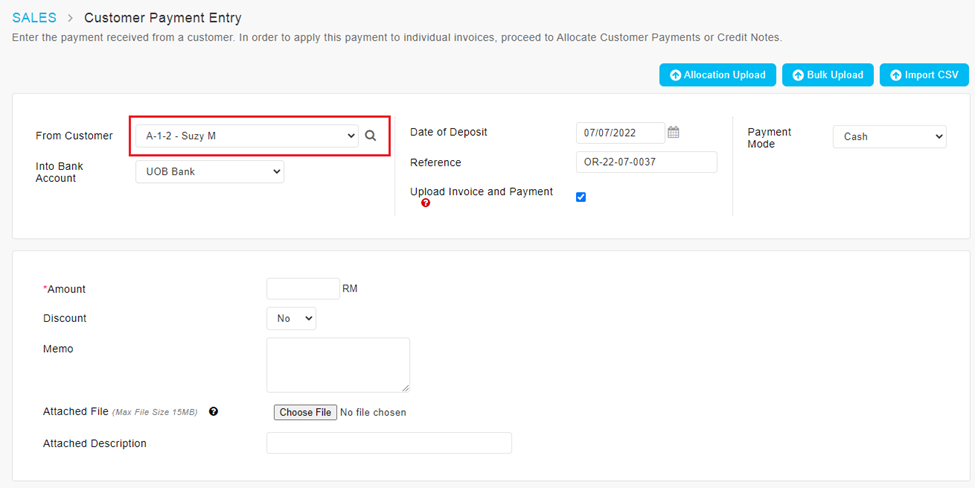The width and height of the screenshot is (975, 488).
Task: Open the Date of Deposit calendar icon
Action: 674,132
